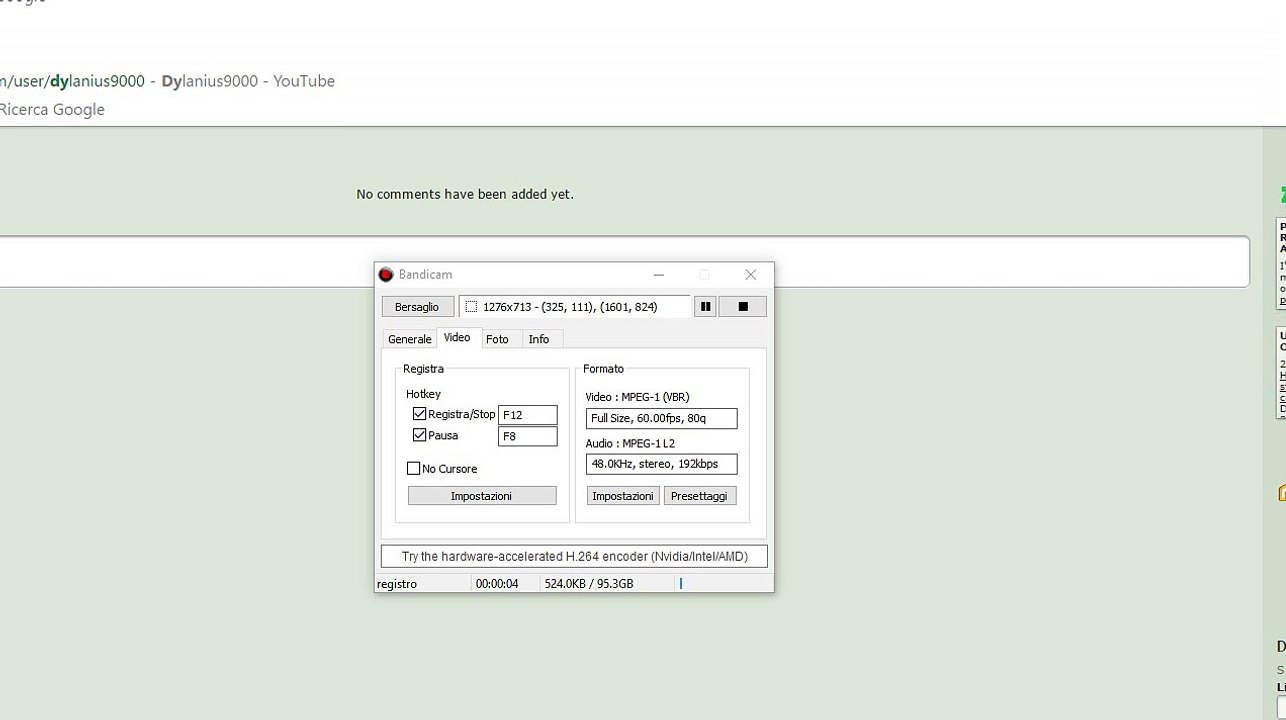Click the Audio : MPEG-1 L2 label

tap(630, 443)
